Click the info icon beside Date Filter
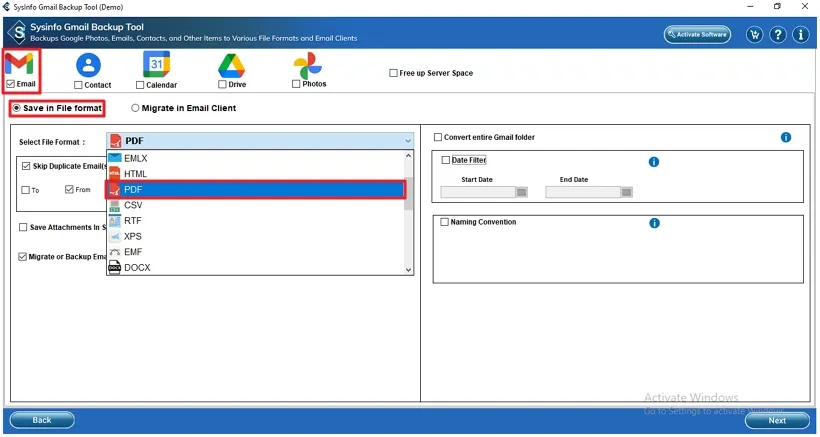Viewport: 820px width, 437px height. tap(654, 161)
